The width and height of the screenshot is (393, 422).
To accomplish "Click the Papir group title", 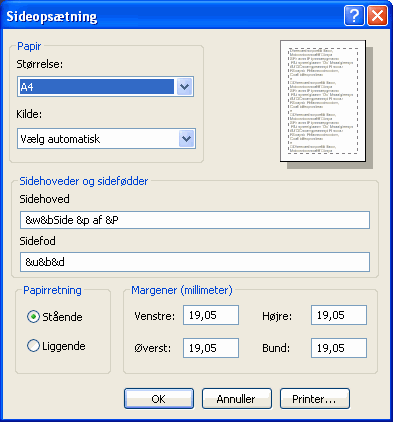I will click(29, 46).
